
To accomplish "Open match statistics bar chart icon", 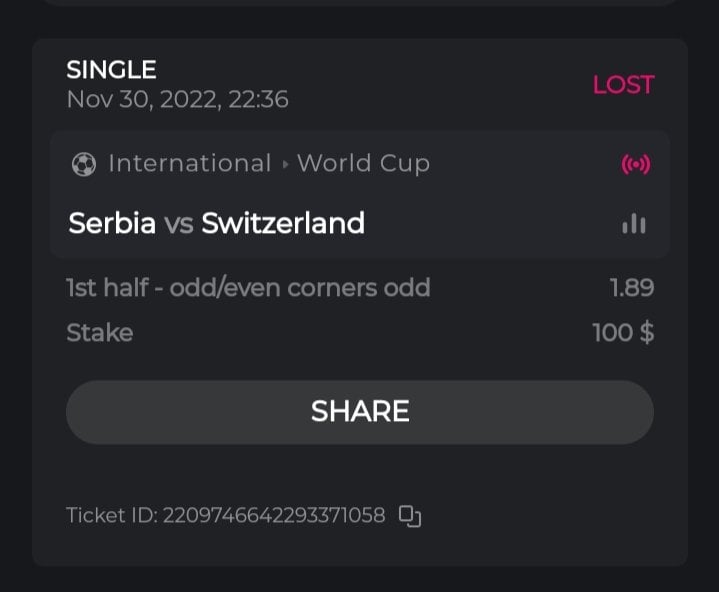I will click(x=634, y=223).
